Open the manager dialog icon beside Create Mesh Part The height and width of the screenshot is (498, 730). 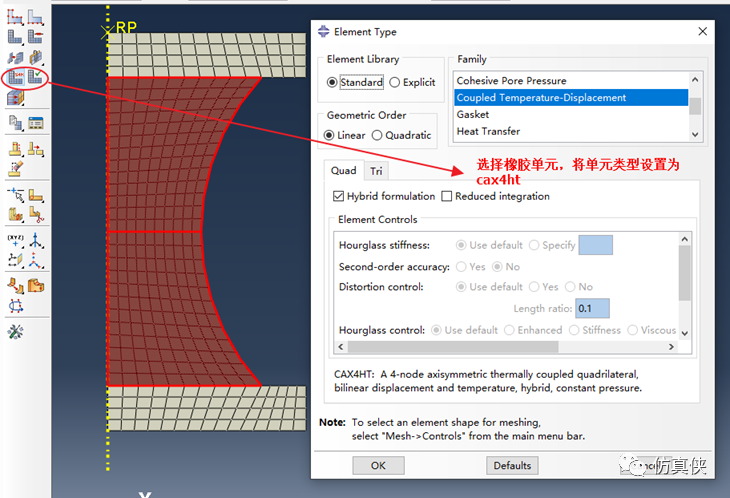35,123
